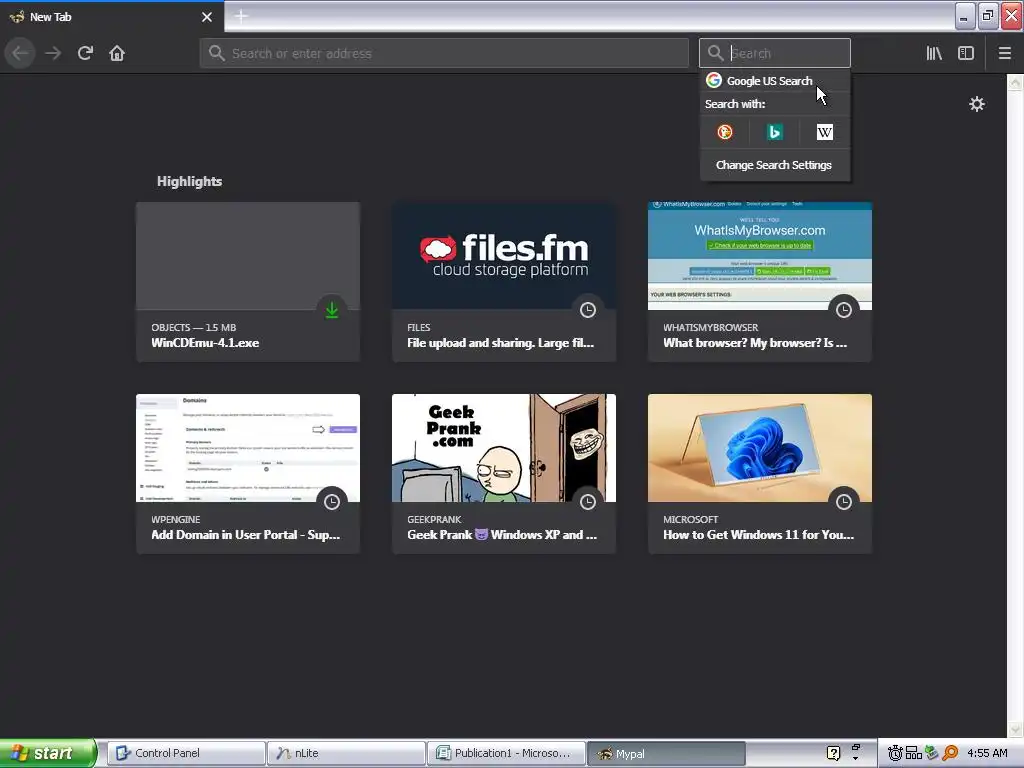Image resolution: width=1024 pixels, height=768 pixels.
Task: Click history clock on Microsoft tile
Action: 844,502
